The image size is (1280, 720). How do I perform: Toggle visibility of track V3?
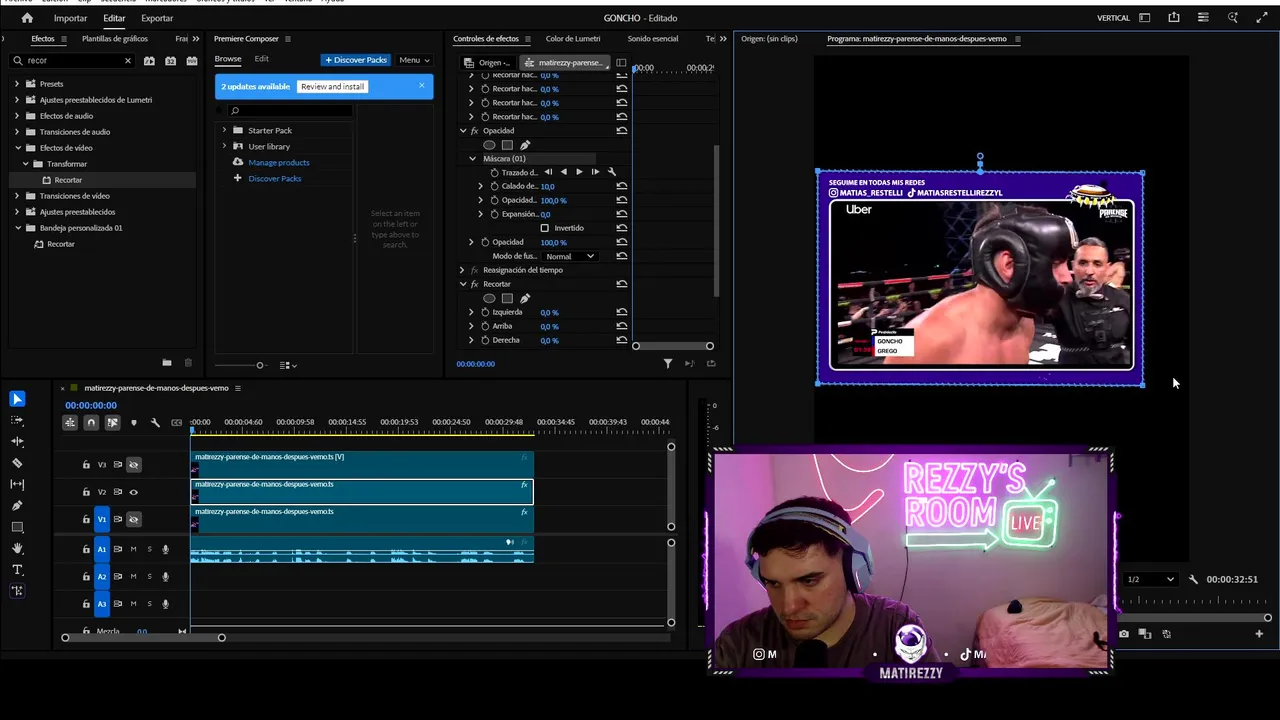[133, 464]
